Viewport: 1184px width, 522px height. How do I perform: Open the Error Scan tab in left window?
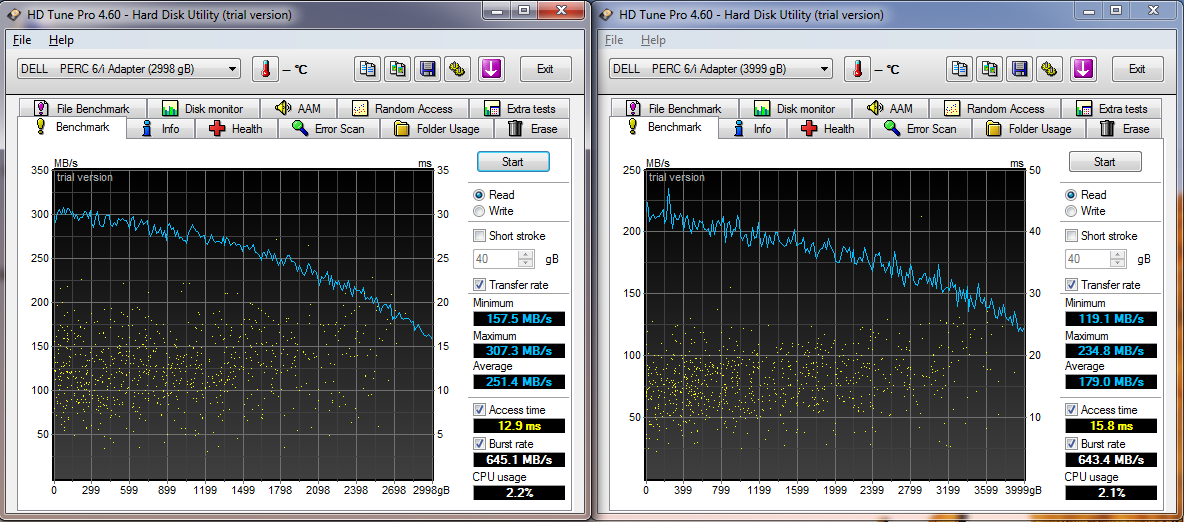(328, 128)
